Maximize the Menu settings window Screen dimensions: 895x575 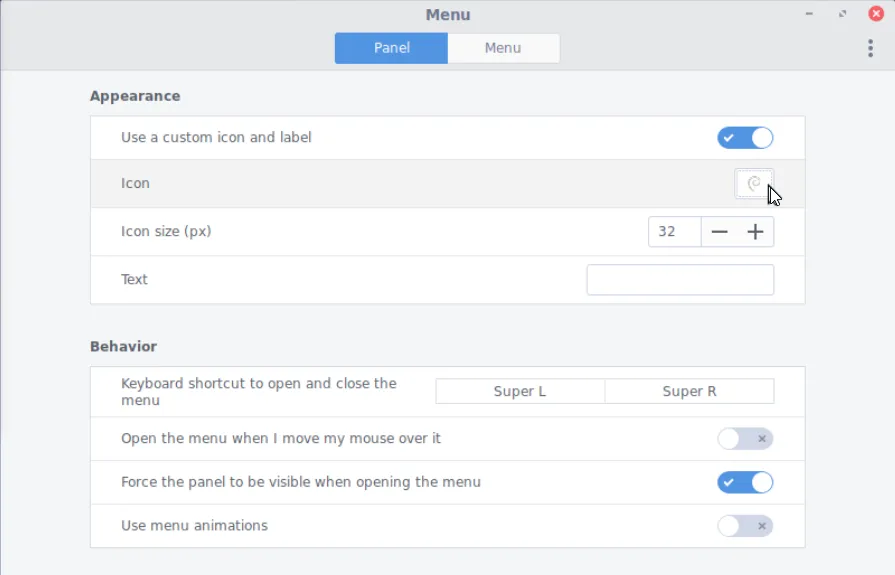coord(843,14)
